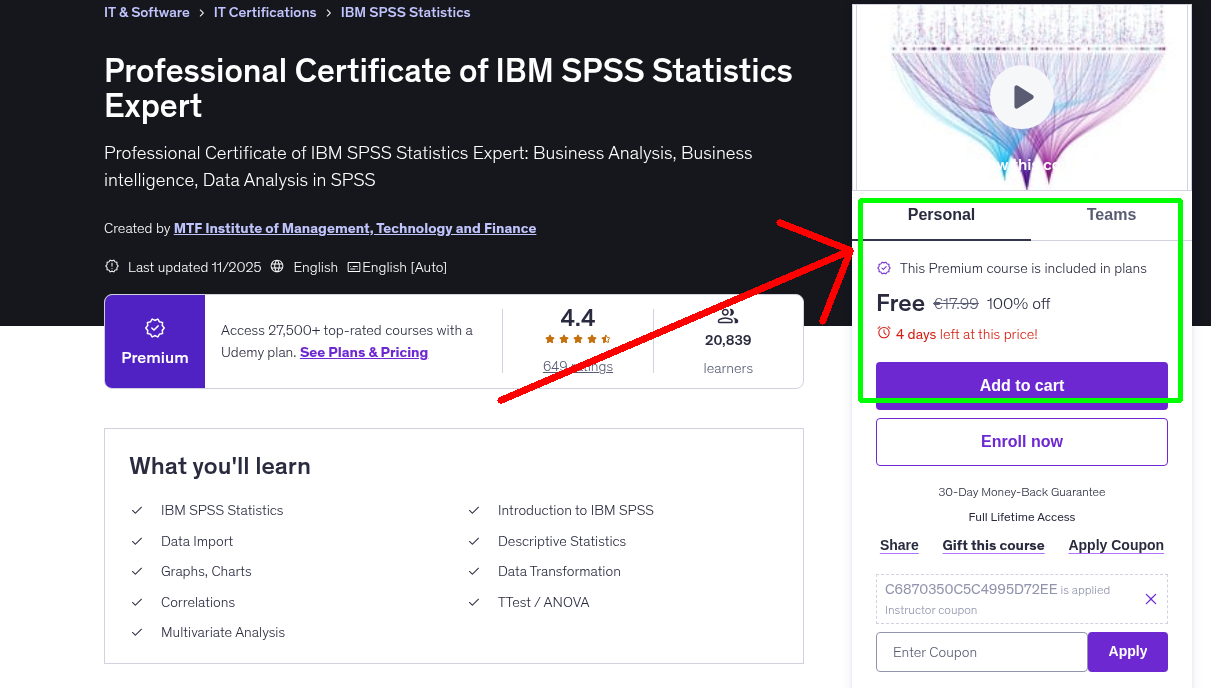The image size is (1211, 688).
Task: Open Gift this course
Action: [x=993, y=545]
